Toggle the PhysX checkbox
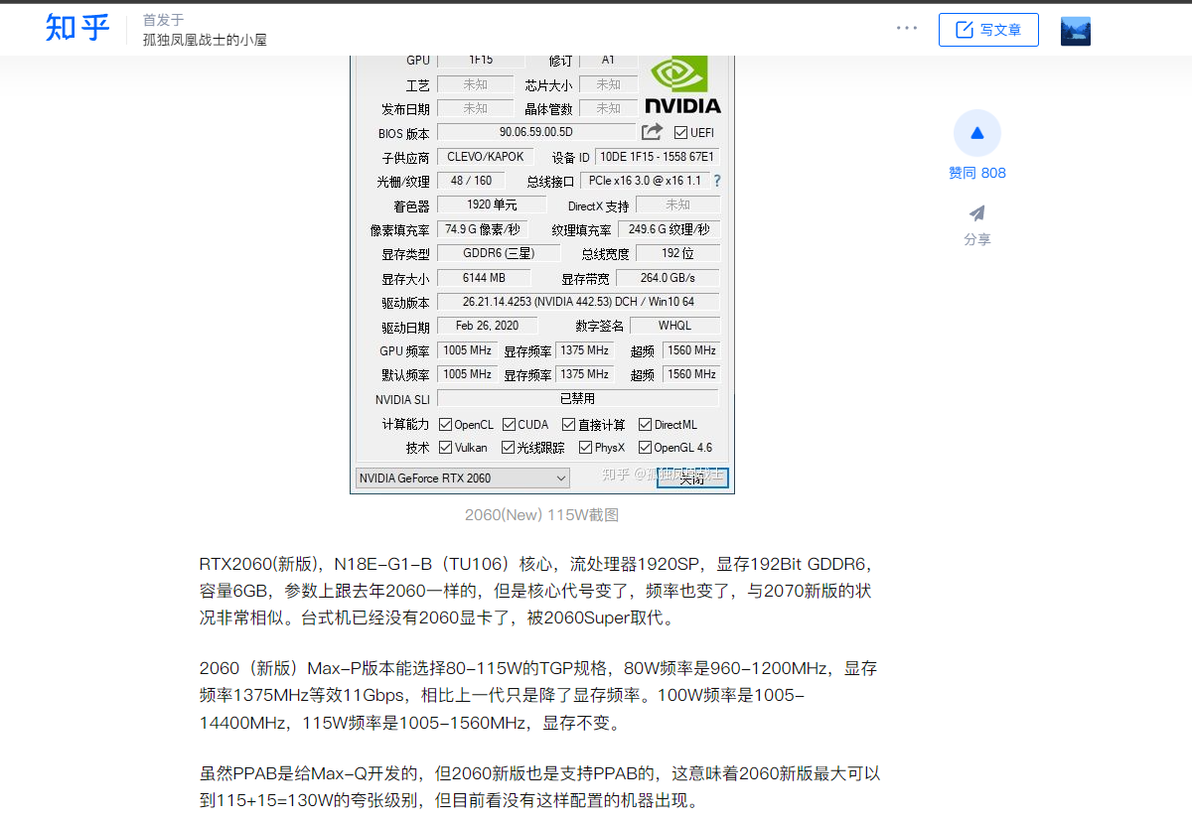The image size is (1192, 821). coord(585,448)
